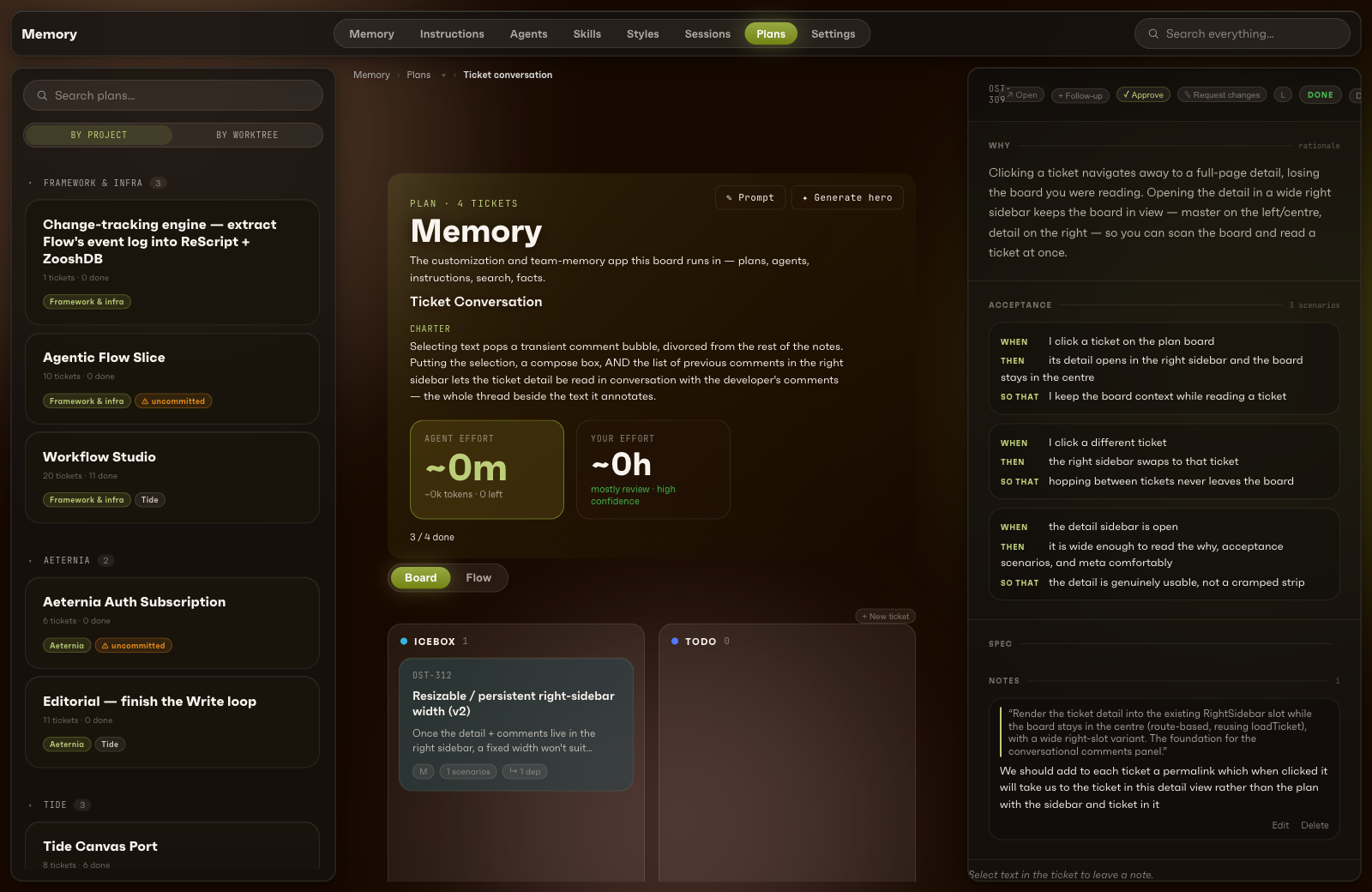This screenshot has height=892, width=1372.
Task: Click the dependency arrow on the 1 dep chip
Action: point(513,771)
